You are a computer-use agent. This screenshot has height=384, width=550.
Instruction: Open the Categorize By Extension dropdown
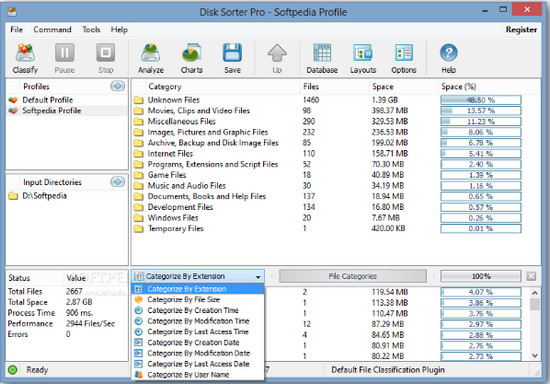pos(198,276)
